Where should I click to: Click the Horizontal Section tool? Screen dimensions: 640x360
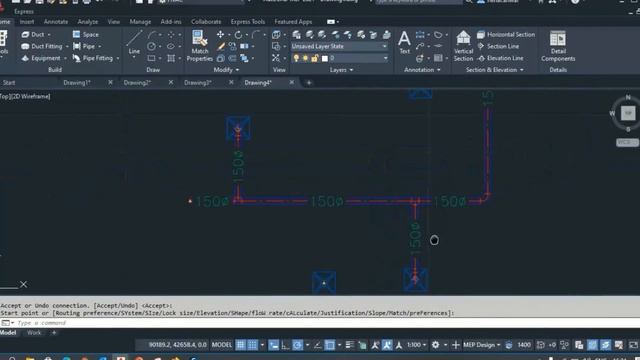click(x=506, y=35)
